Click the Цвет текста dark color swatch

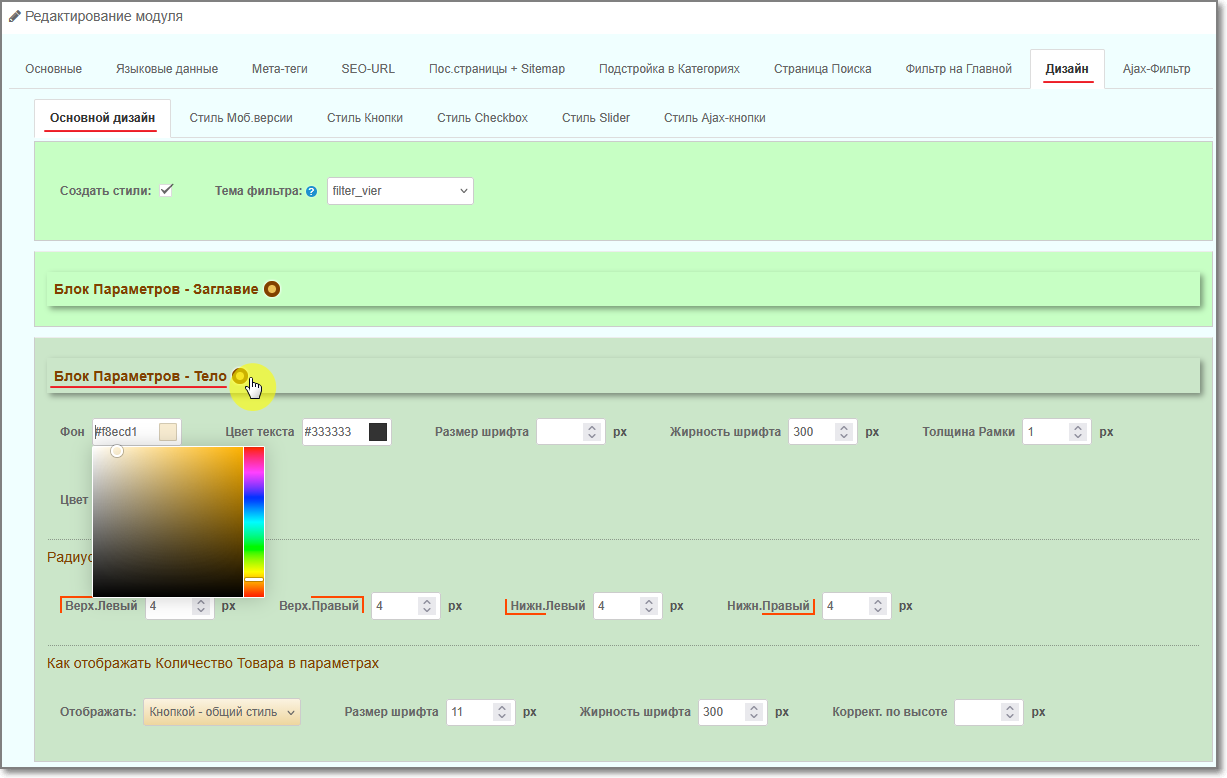click(377, 432)
